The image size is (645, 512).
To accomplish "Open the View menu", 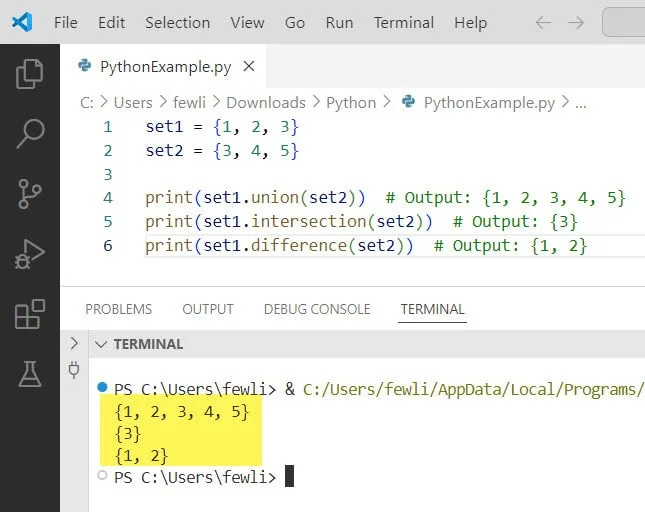I will click(247, 23).
